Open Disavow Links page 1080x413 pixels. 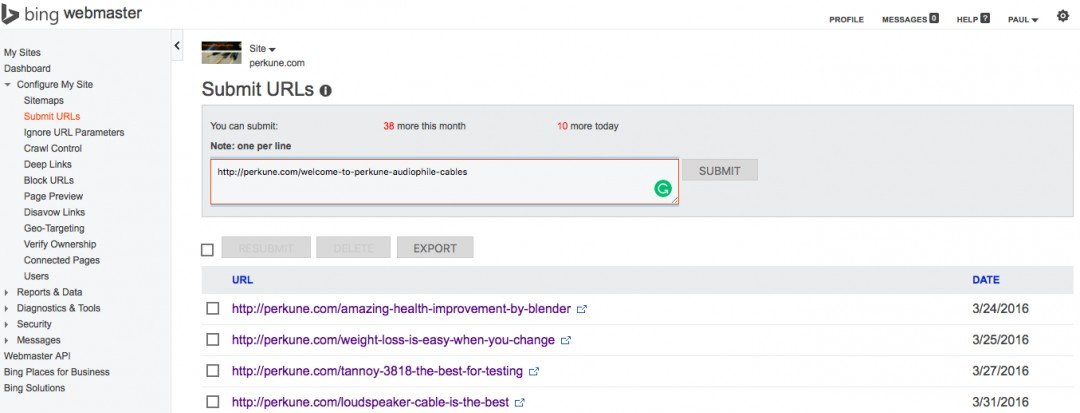(54, 212)
